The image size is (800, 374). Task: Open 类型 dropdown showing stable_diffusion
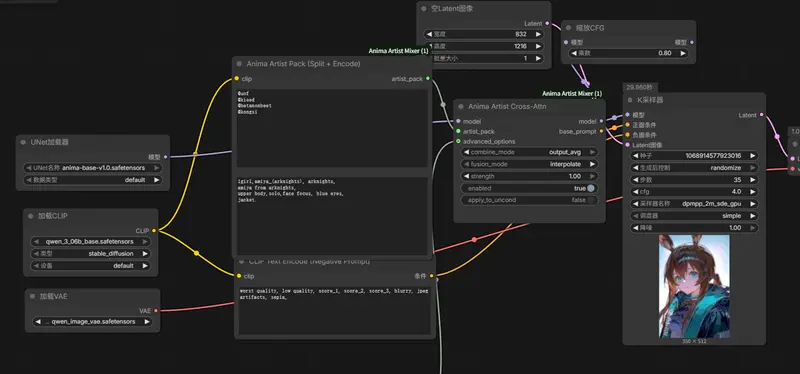click(91, 254)
